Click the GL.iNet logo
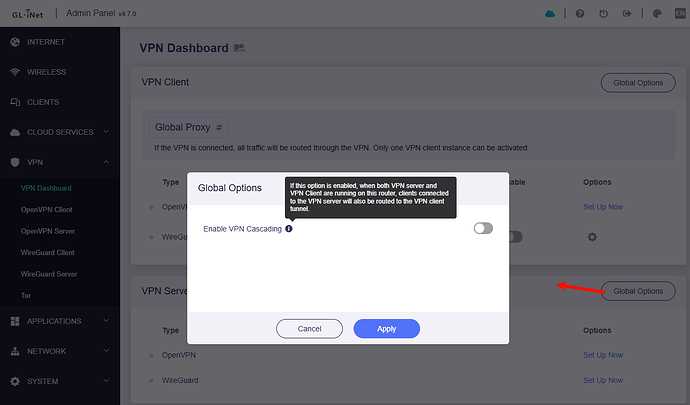 [27, 14]
